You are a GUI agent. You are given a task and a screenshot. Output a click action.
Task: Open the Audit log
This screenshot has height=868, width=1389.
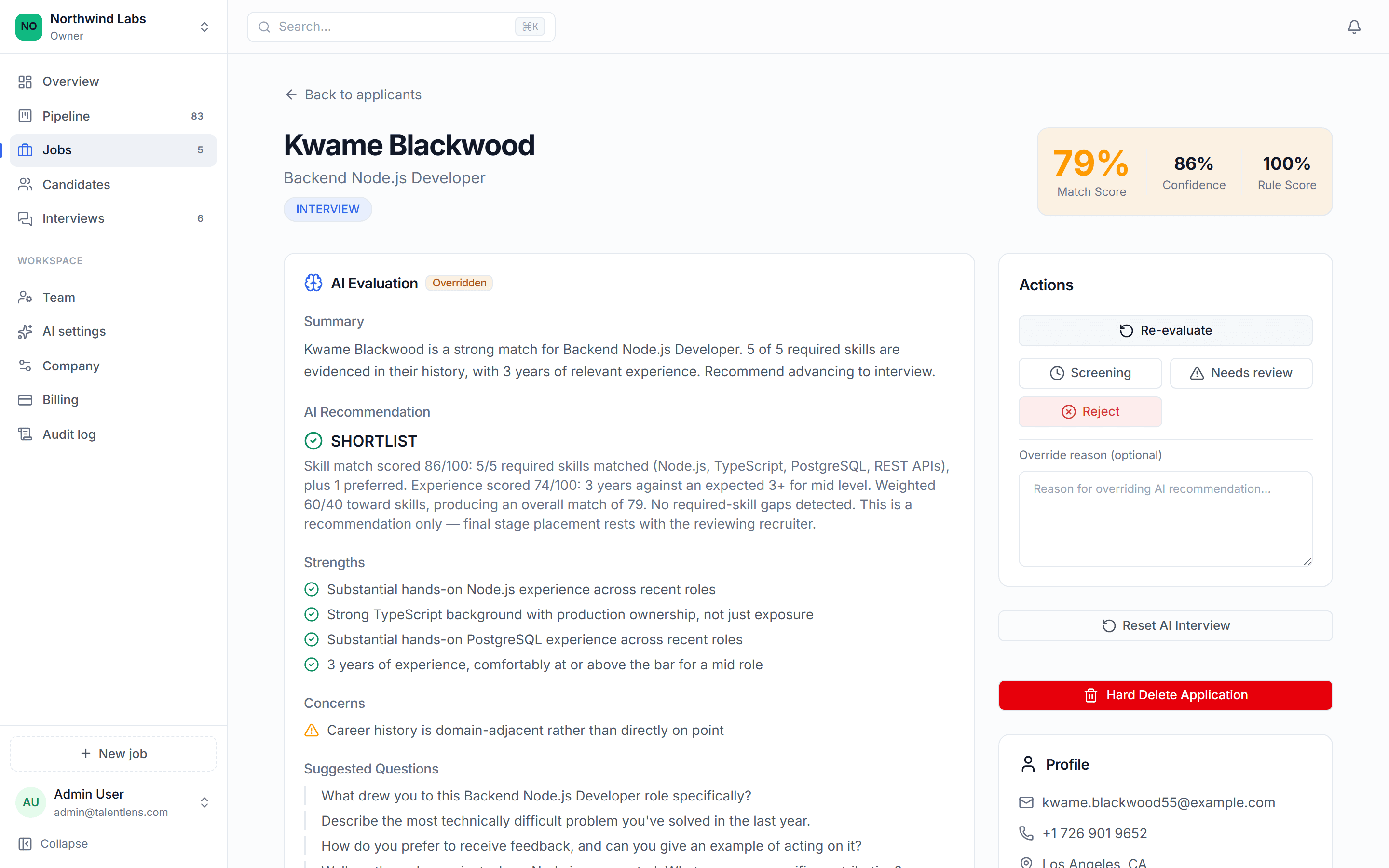(x=113, y=434)
